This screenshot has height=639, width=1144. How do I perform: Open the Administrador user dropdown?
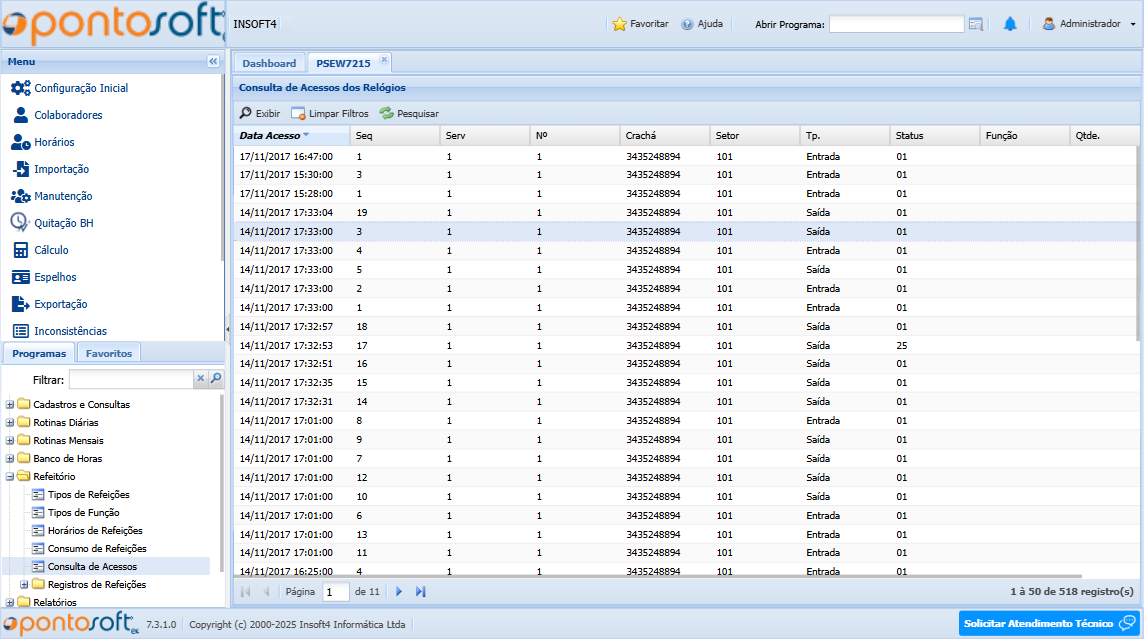pos(1088,24)
